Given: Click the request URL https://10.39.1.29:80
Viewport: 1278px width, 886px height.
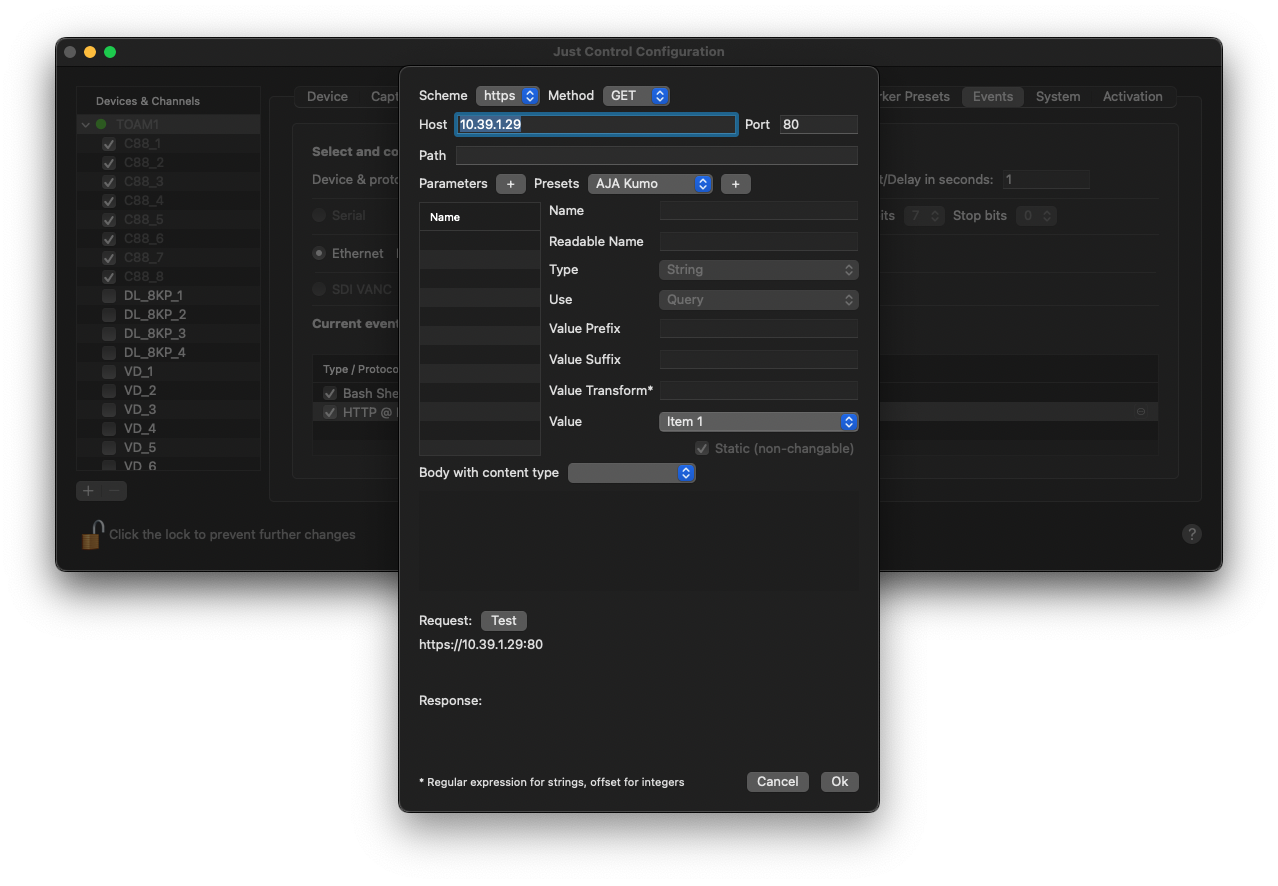Looking at the screenshot, I should (481, 645).
